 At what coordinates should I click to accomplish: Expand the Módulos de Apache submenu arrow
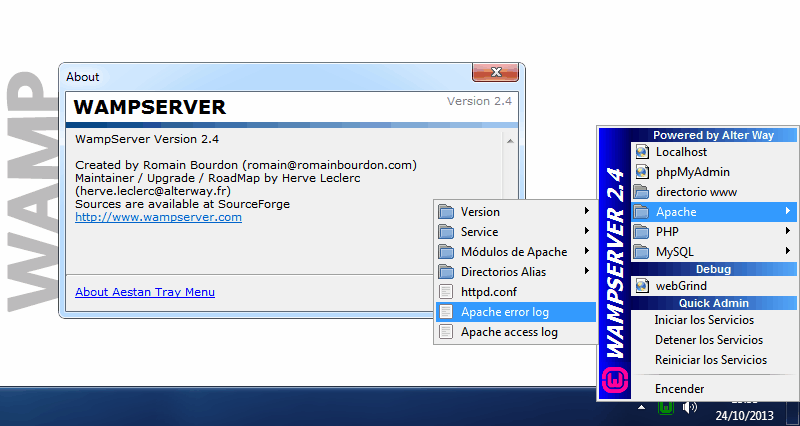coord(587,251)
